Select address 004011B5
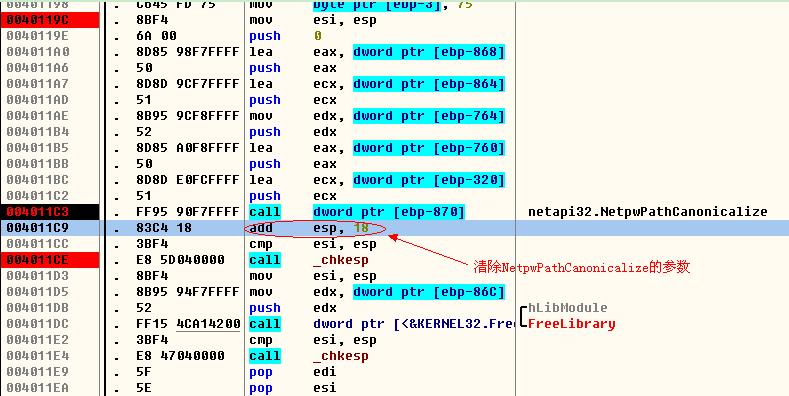This screenshot has height=396, width=789. pos(38,148)
